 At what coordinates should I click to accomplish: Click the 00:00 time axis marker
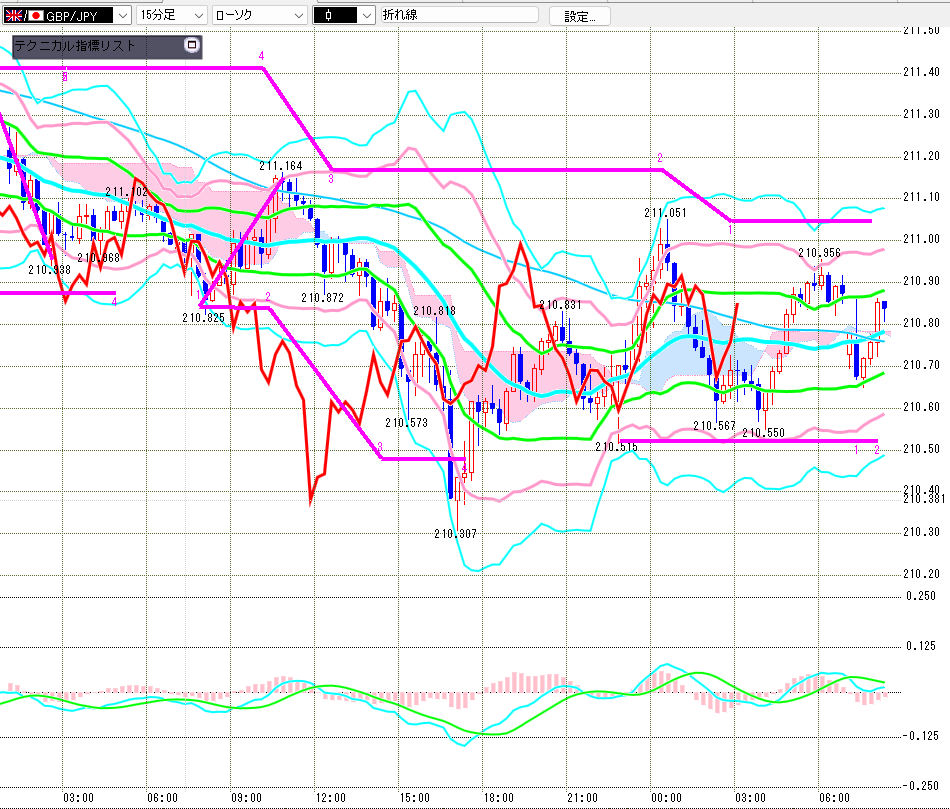666,797
